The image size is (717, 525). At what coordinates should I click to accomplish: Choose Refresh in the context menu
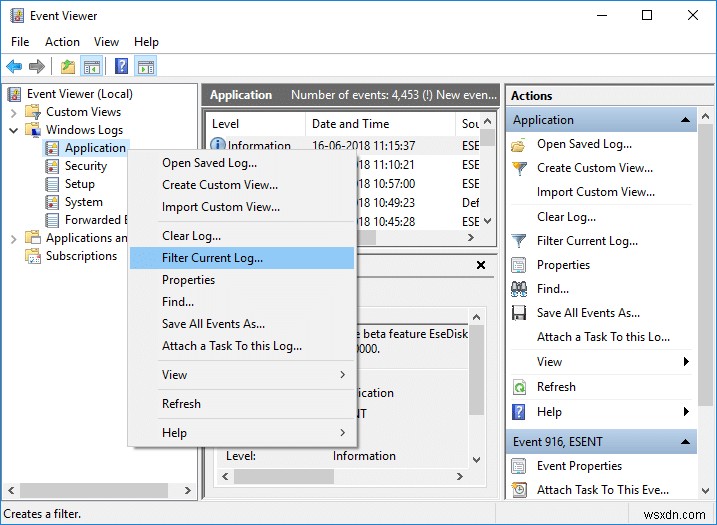click(242, 404)
